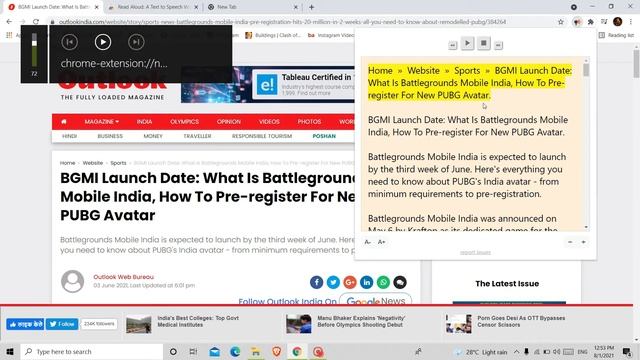Viewport: 640px width, 360px height.
Task: Open Reading list panel
Action: [x=616, y=36]
